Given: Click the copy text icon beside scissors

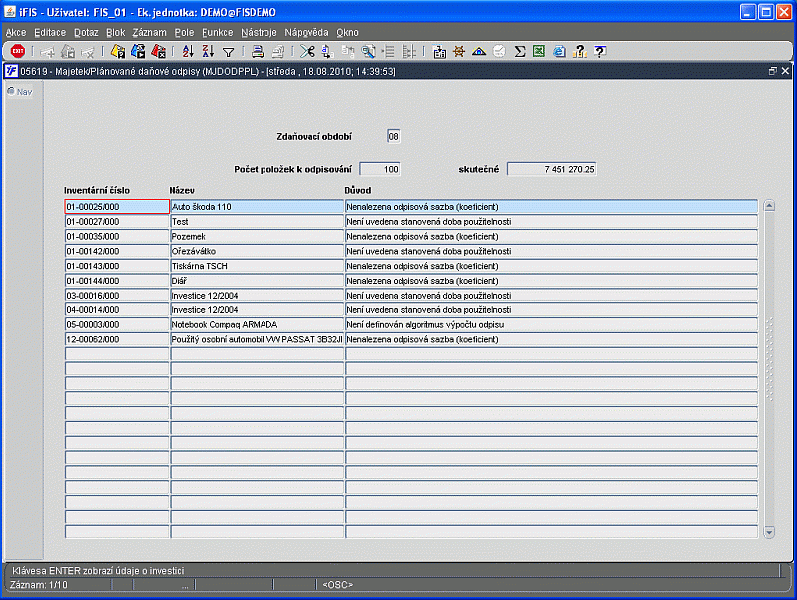Looking at the screenshot, I should [x=327, y=51].
